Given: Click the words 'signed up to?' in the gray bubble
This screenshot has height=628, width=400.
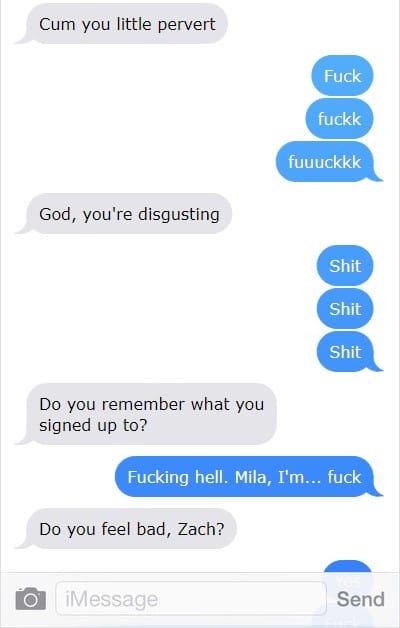Looking at the screenshot, I should pos(93,425).
